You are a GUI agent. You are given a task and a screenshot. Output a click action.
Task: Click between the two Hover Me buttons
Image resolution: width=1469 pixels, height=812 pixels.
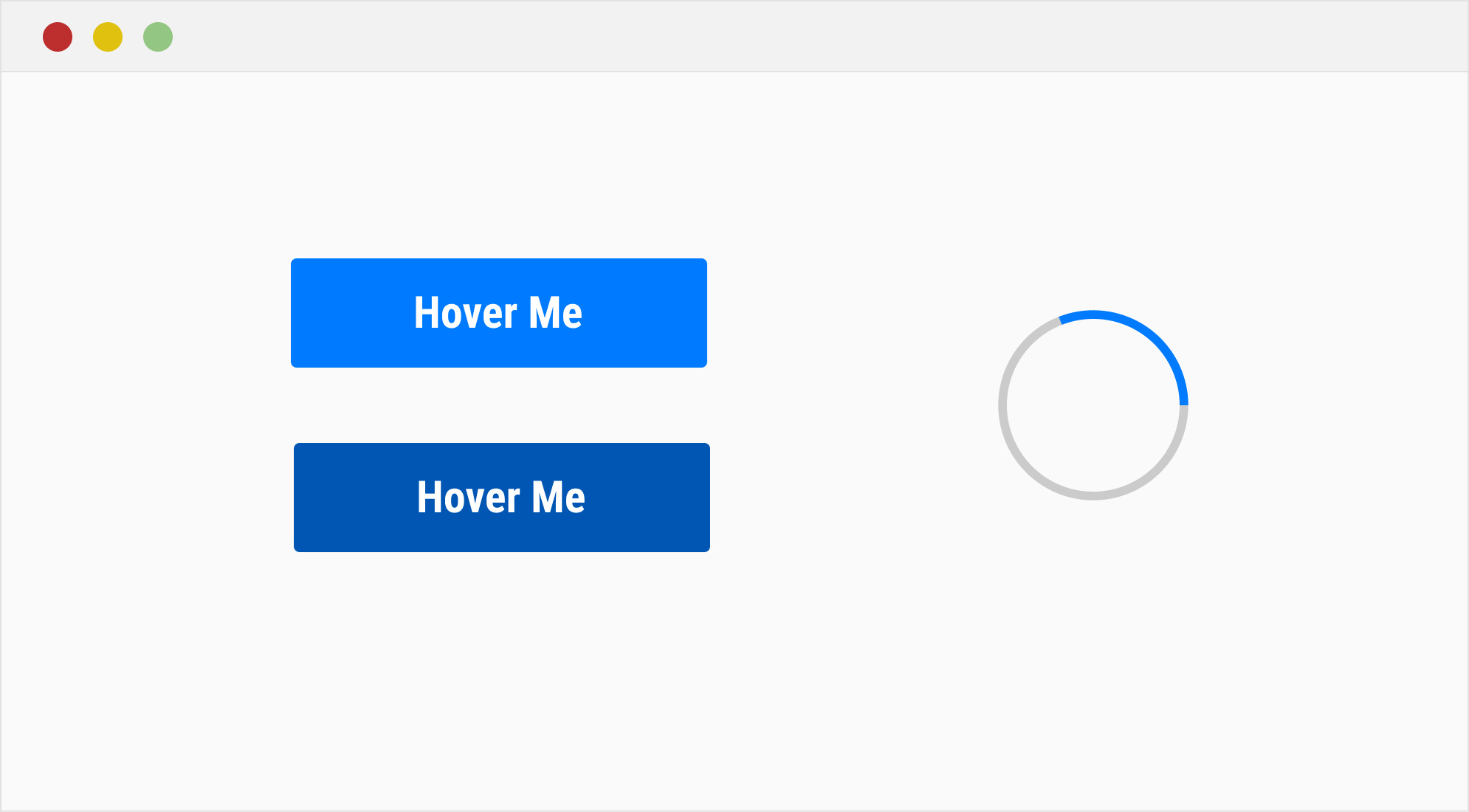pos(499,405)
